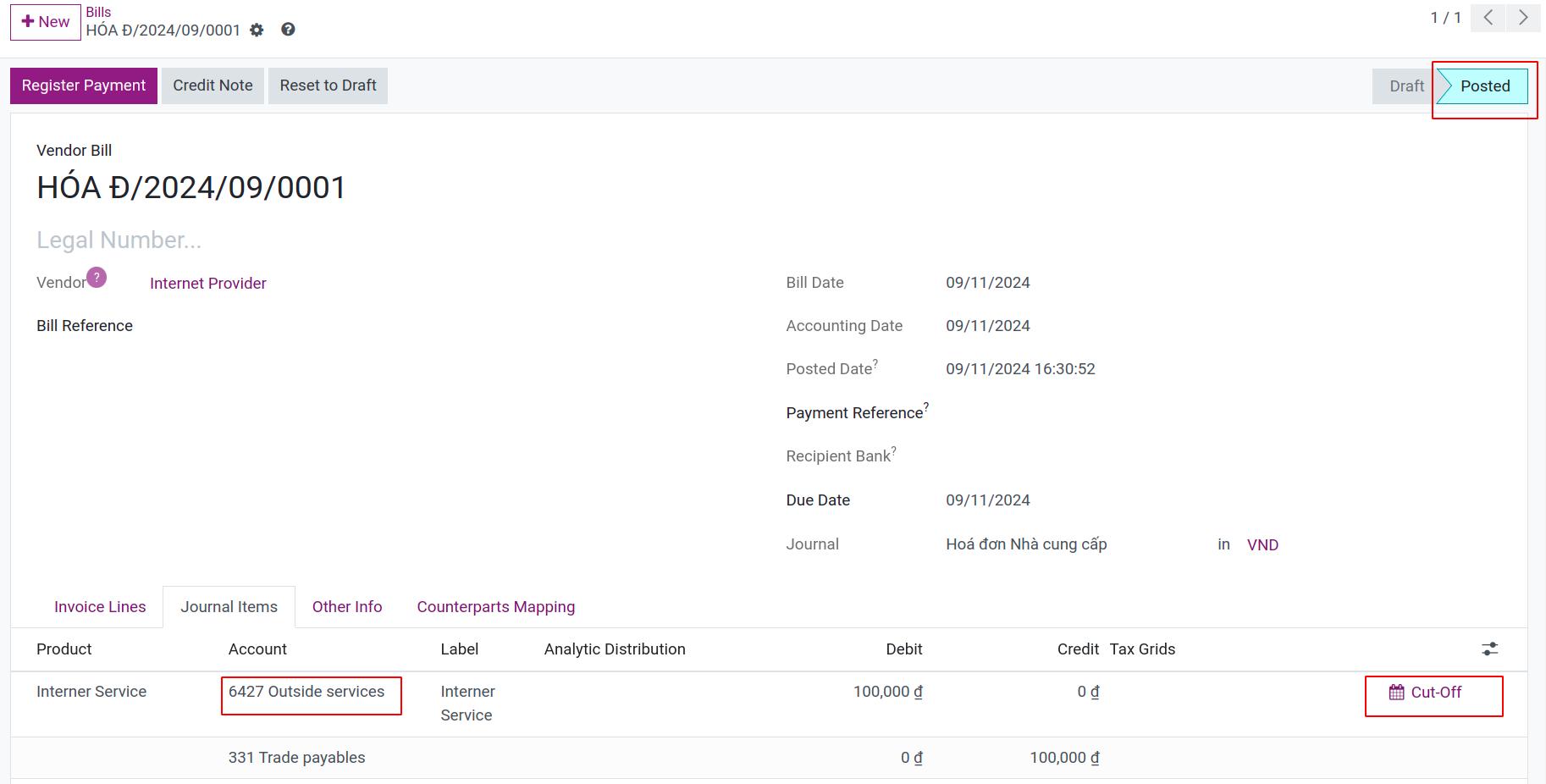
Task: Click the Accounting Date value
Action: (x=988, y=326)
